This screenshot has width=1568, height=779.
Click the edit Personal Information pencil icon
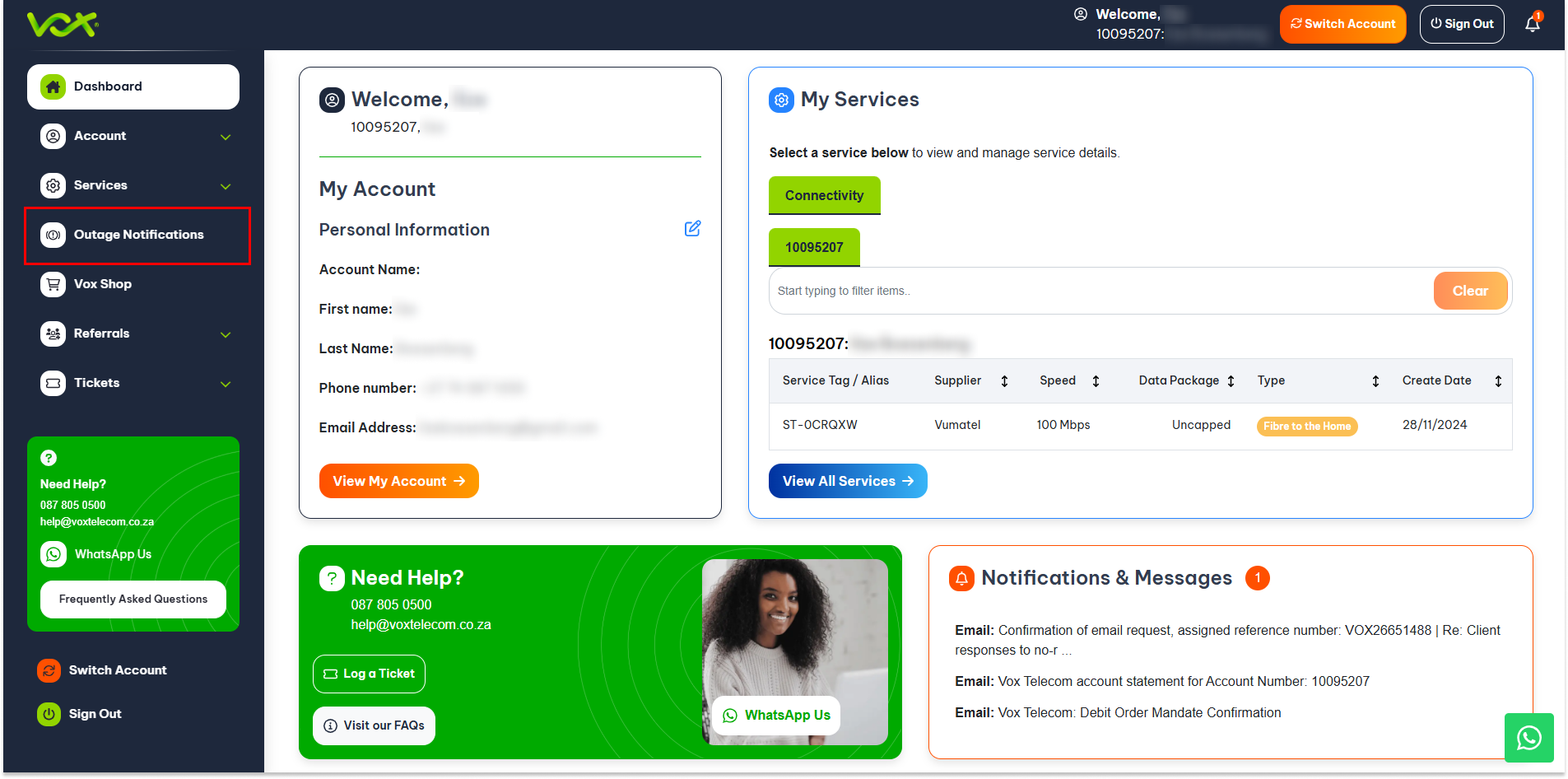(692, 228)
